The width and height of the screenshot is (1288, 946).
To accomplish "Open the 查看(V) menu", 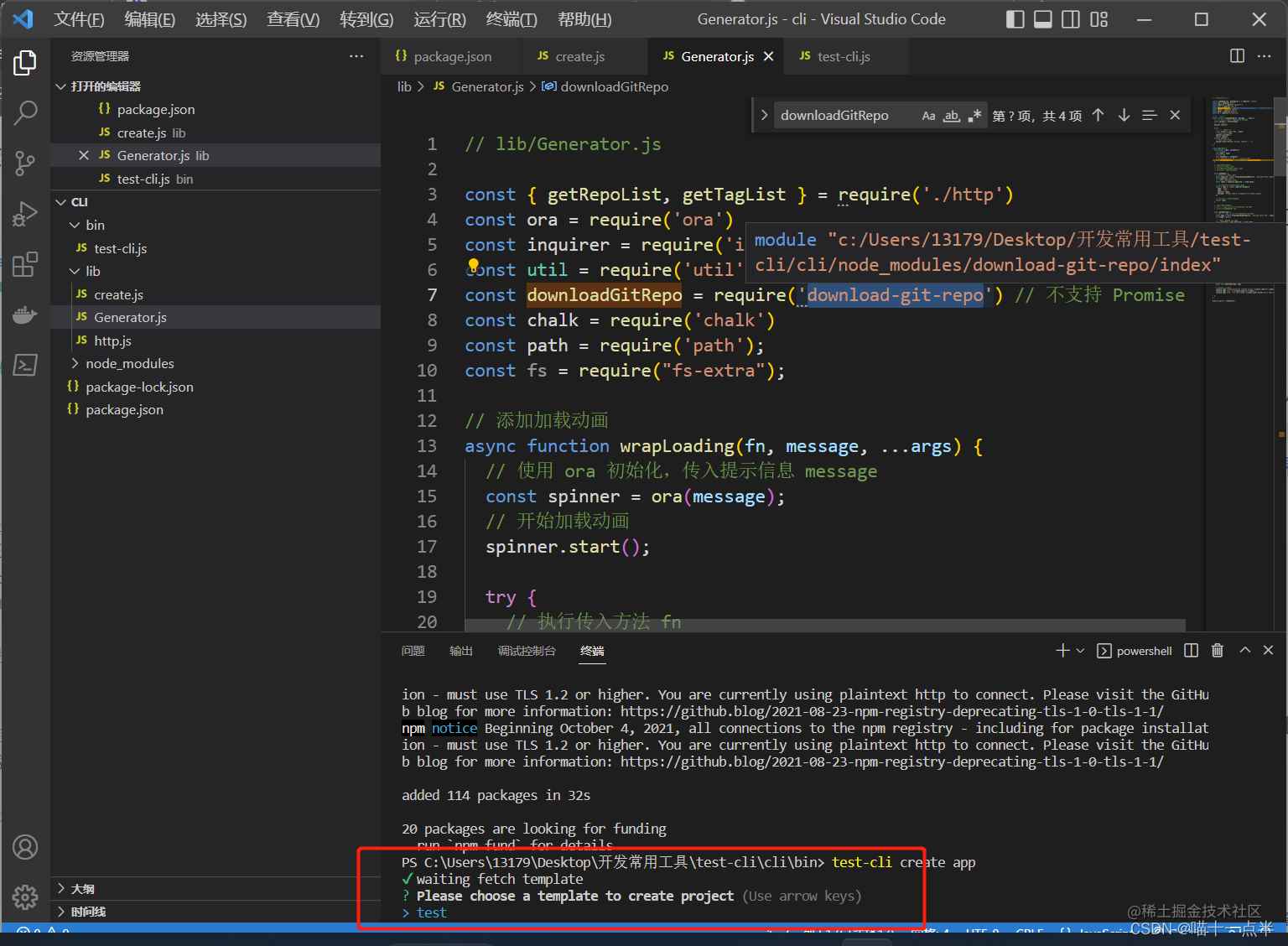I will (x=293, y=19).
